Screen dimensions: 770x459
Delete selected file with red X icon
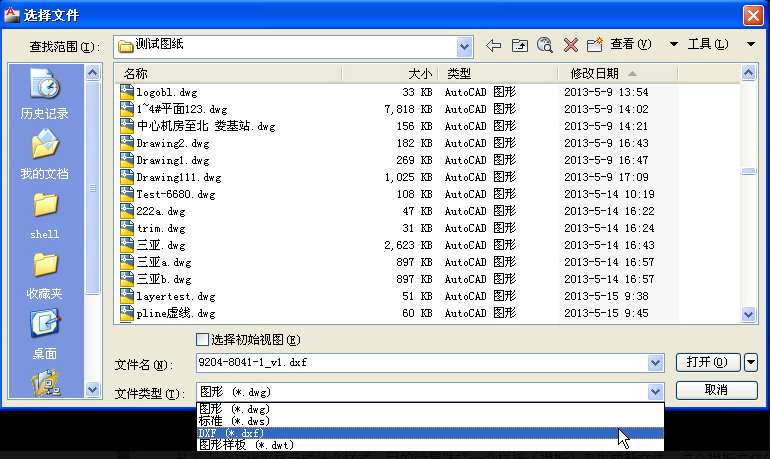pos(570,46)
